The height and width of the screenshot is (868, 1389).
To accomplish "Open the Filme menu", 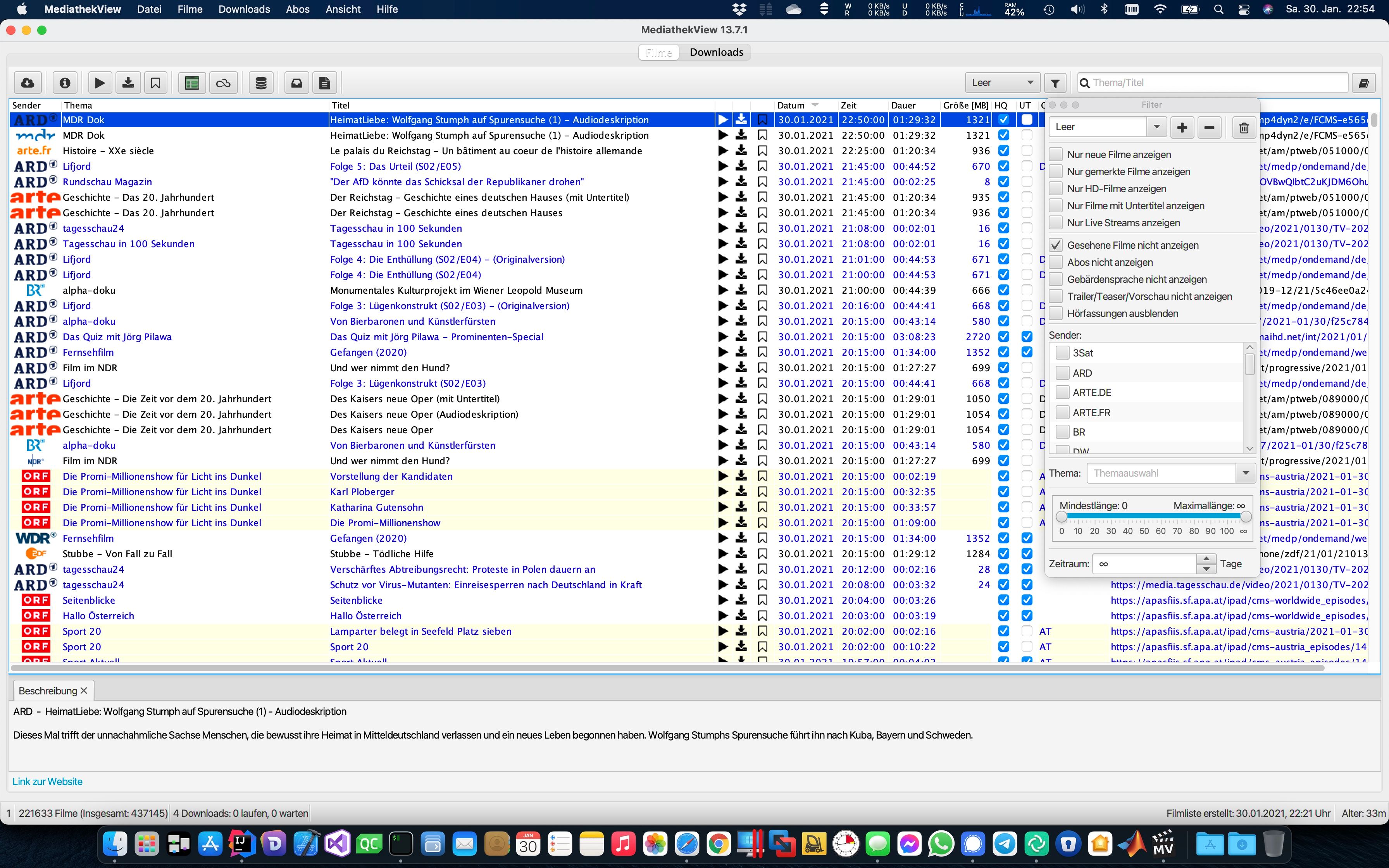I will click(190, 9).
